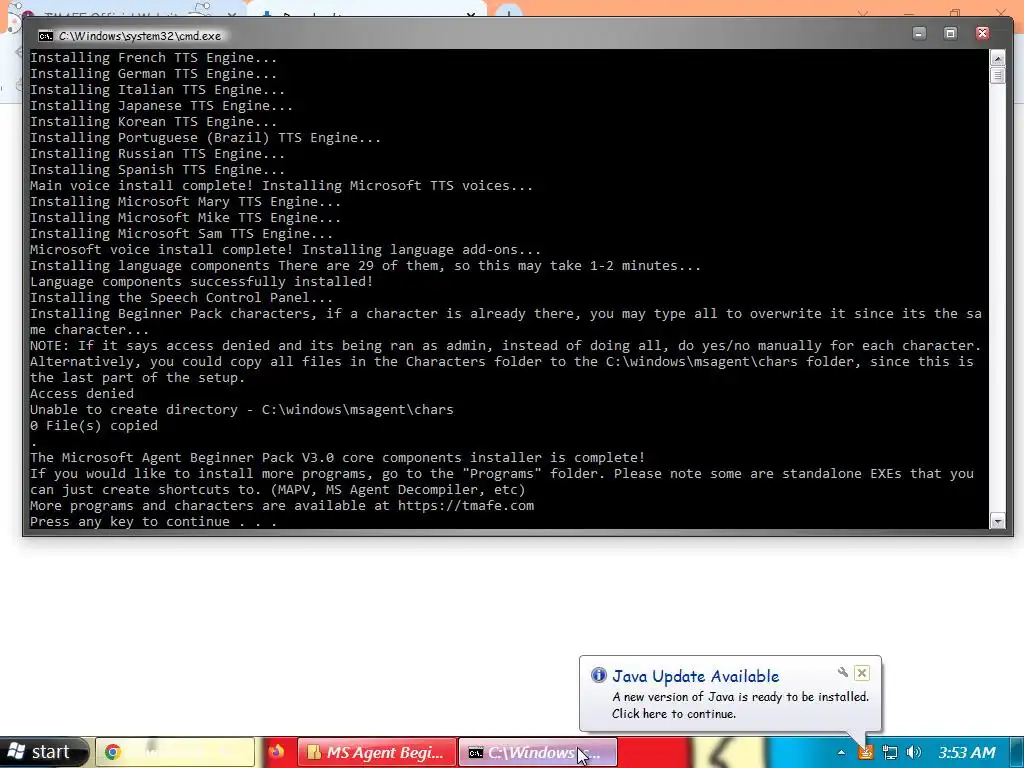Click the Java balloon info icon

tap(598, 675)
